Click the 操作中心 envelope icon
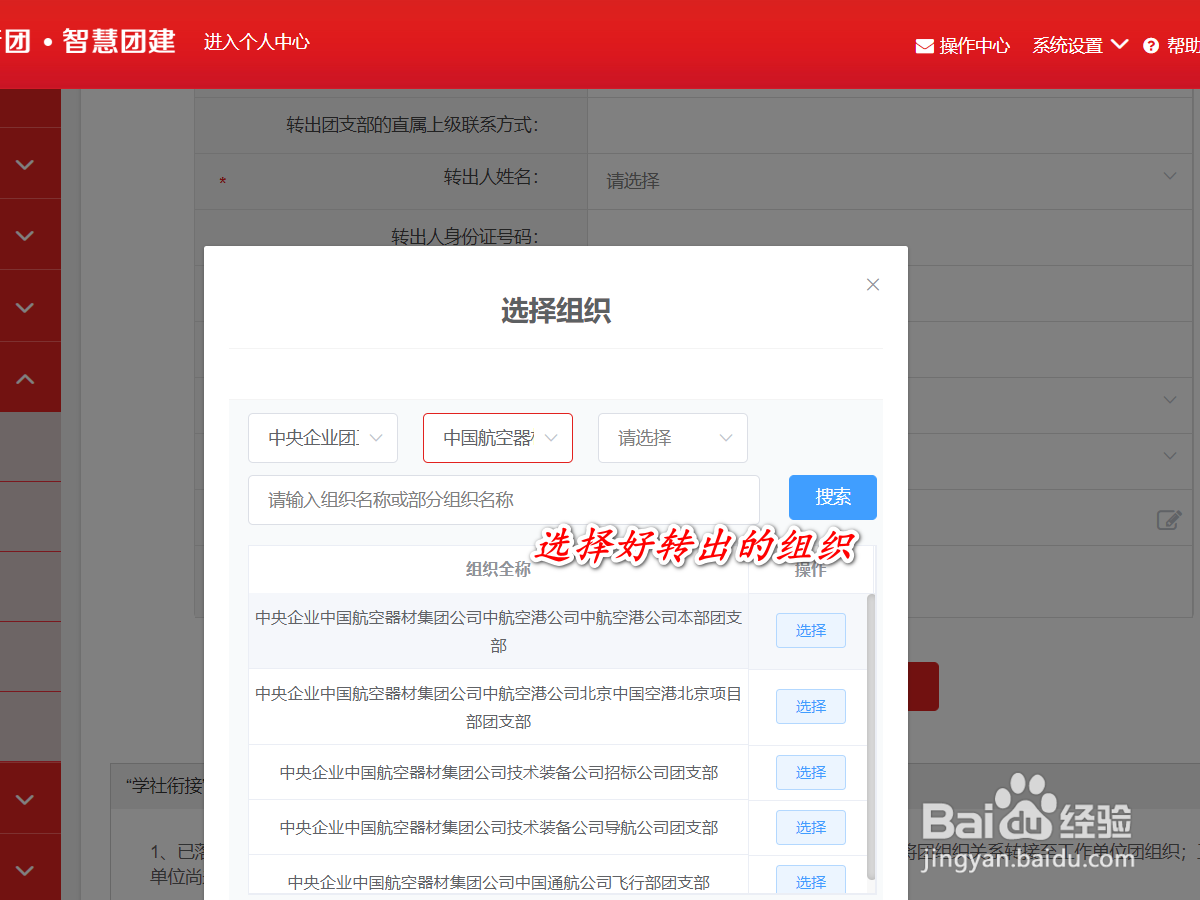The height and width of the screenshot is (900, 1200). click(924, 45)
